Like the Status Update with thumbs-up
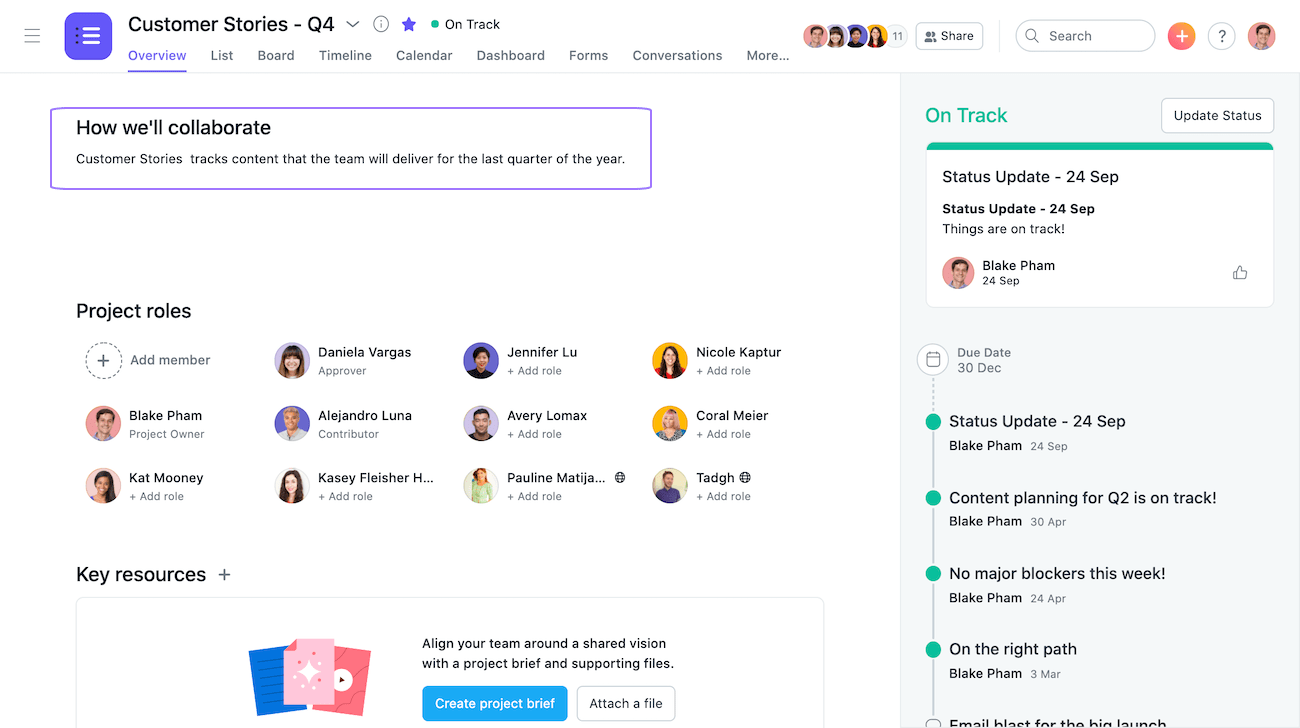Image resolution: width=1300 pixels, height=728 pixels. tap(1240, 273)
